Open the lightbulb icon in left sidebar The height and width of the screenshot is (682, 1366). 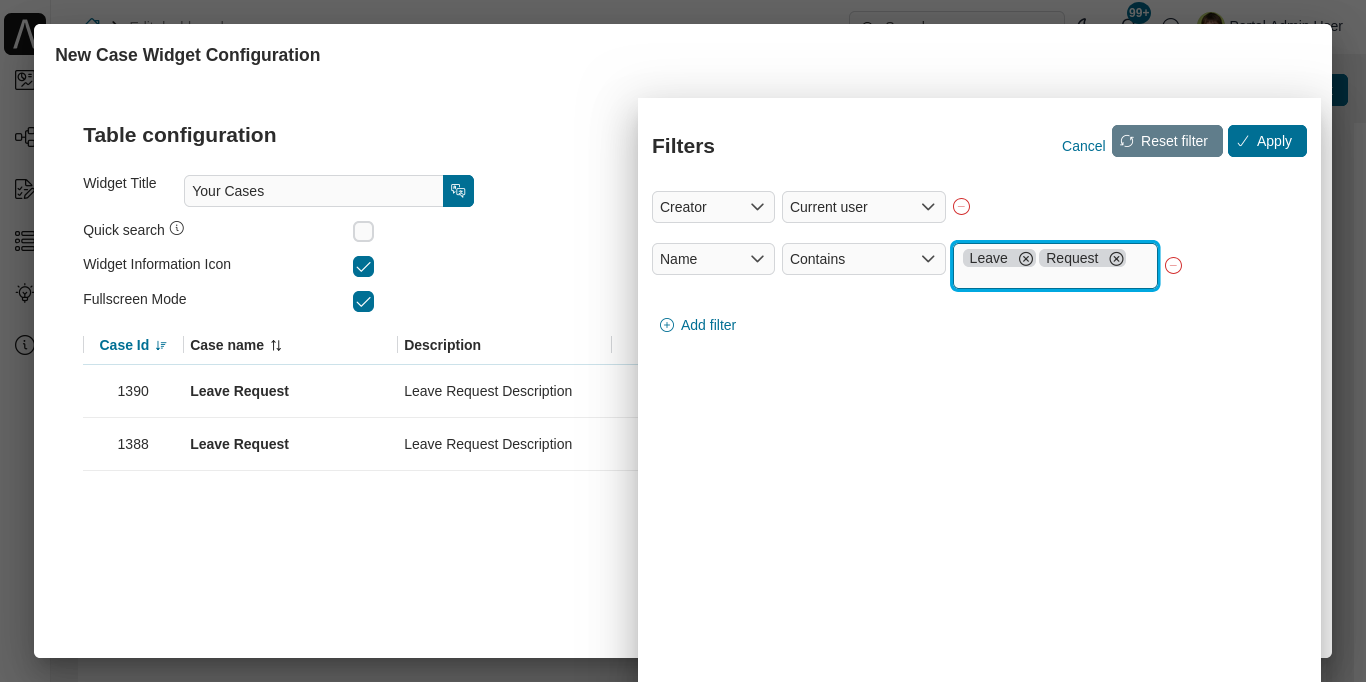coord(25,292)
